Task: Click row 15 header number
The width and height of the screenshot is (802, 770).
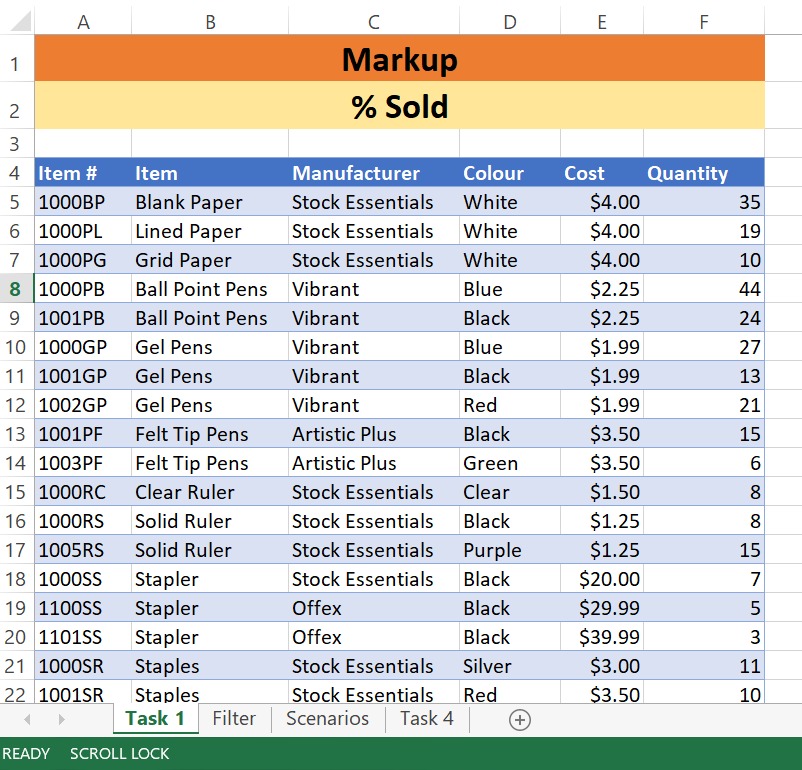Action: pos(16,493)
